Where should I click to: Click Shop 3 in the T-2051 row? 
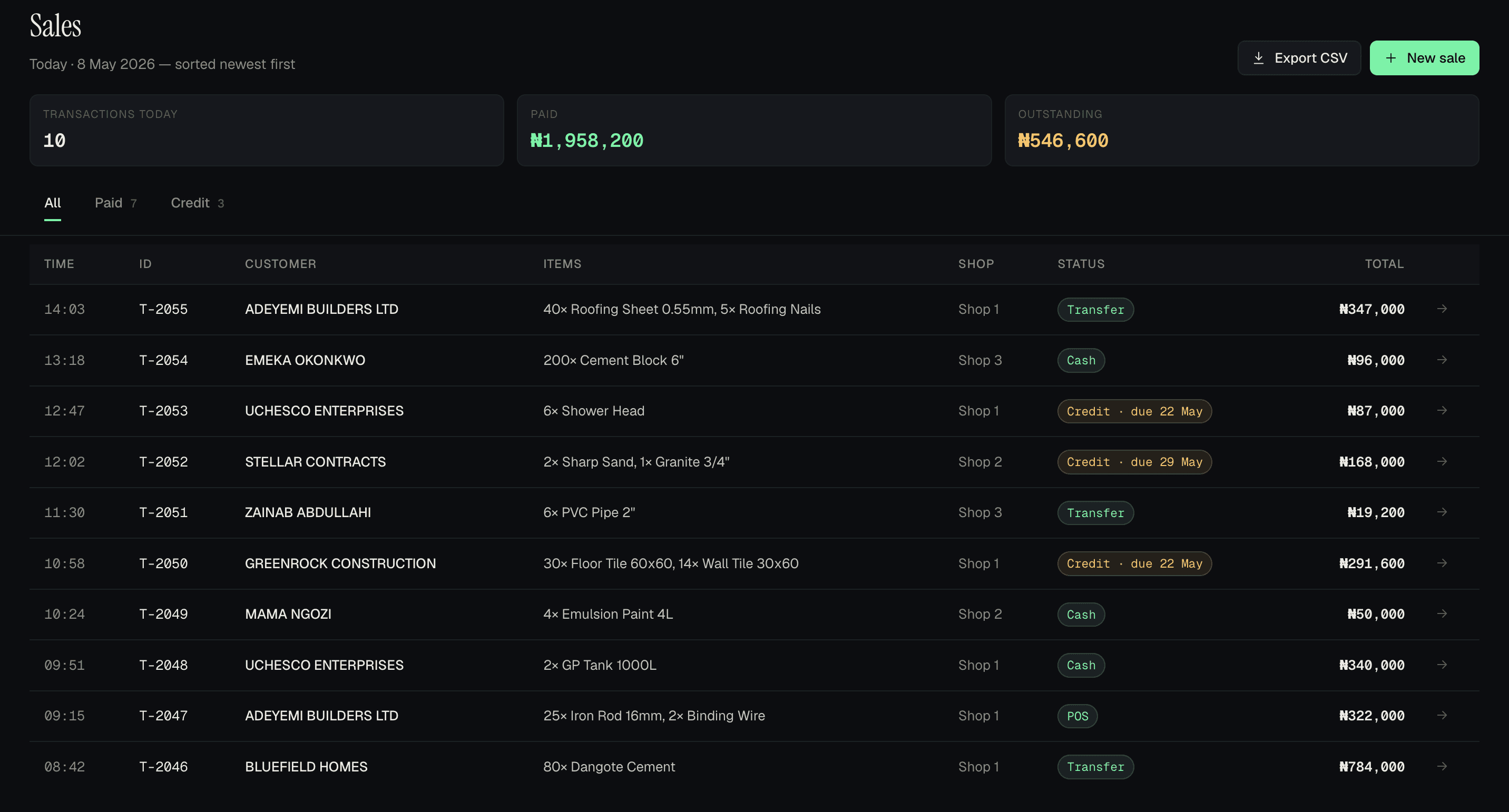tap(980, 512)
